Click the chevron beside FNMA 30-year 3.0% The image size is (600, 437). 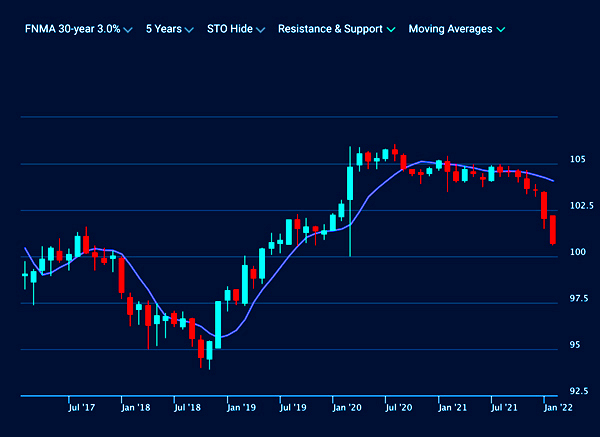pos(128,30)
